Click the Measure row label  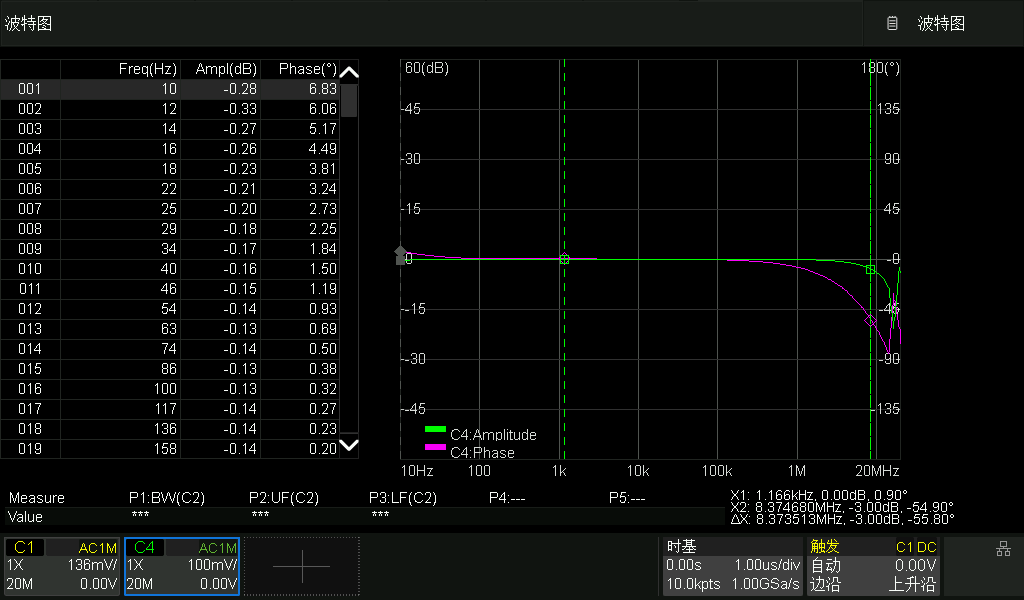[37, 498]
